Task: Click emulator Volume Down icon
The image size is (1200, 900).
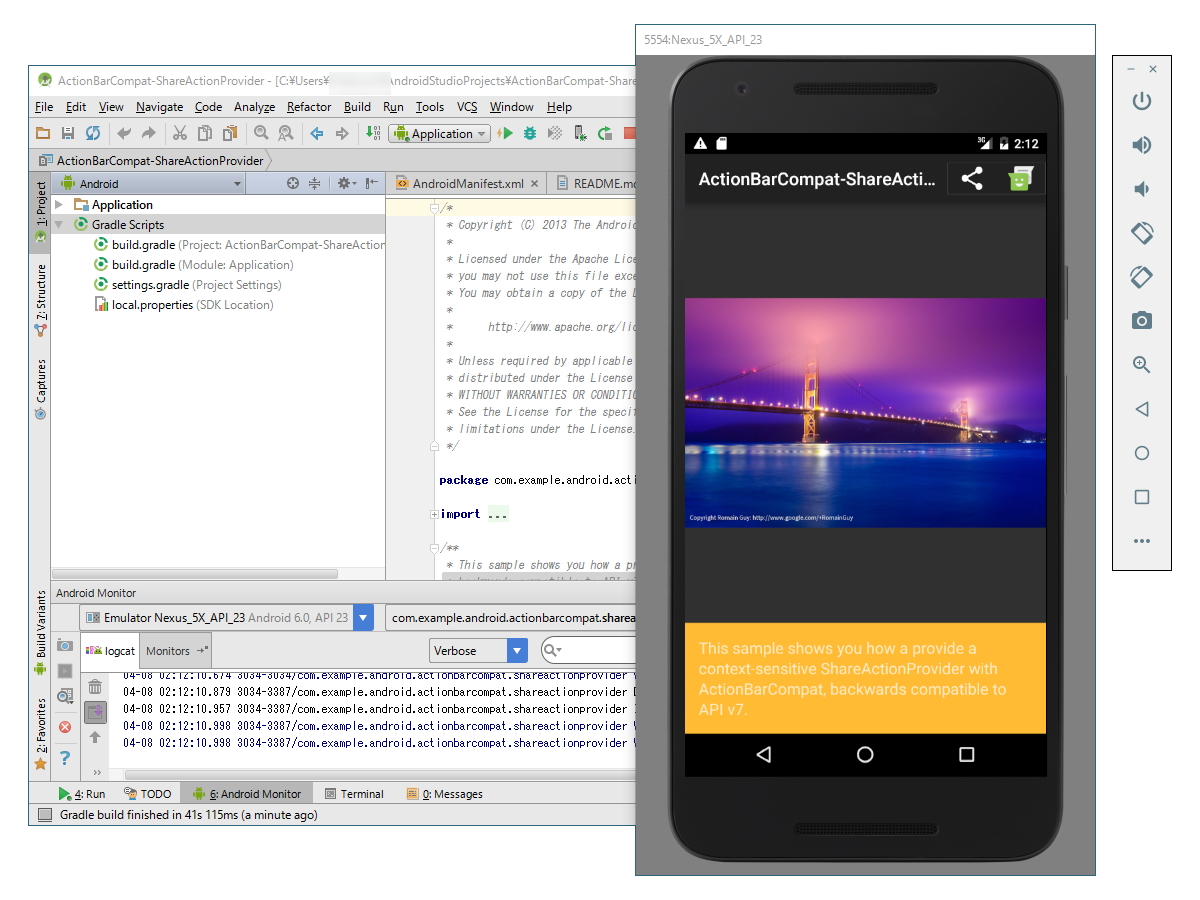Action: click(1141, 189)
